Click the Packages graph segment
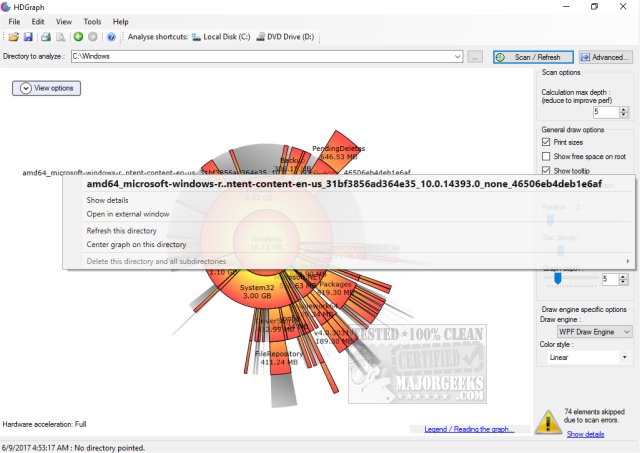Screen dimensions: 640x453 coord(336,288)
